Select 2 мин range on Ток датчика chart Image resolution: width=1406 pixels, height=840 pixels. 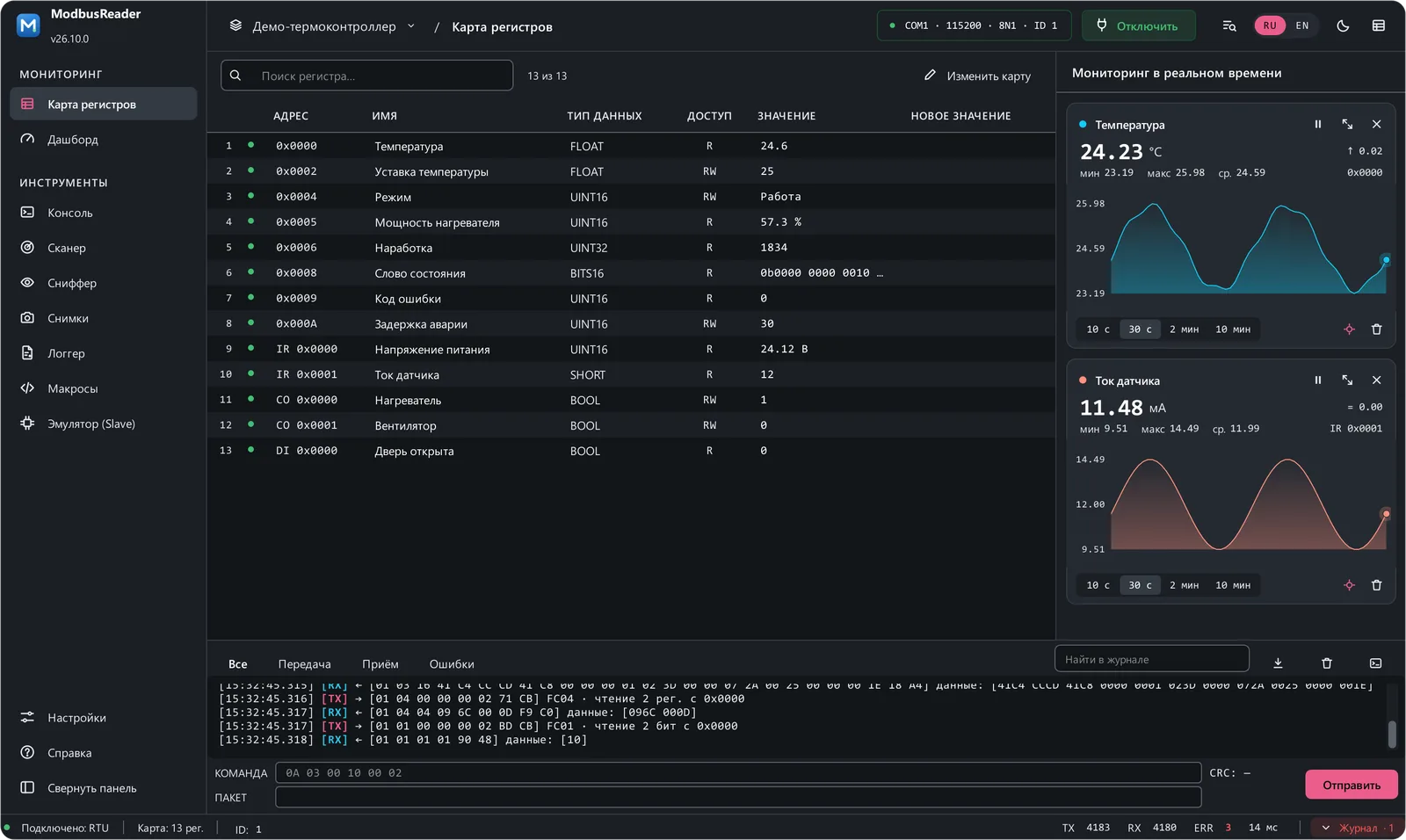[x=1184, y=585]
